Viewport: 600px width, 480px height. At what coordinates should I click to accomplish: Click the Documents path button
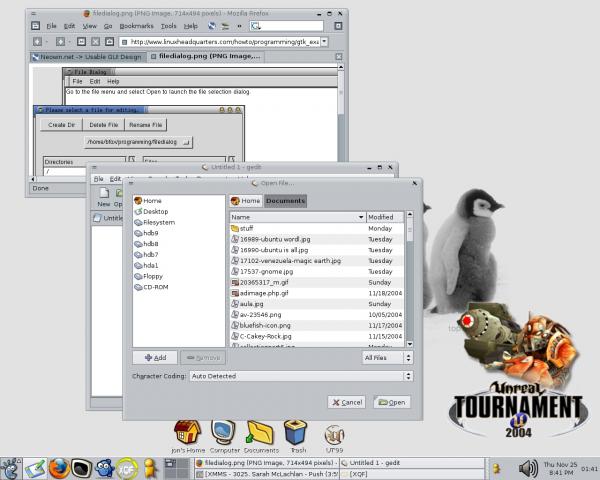(x=285, y=201)
